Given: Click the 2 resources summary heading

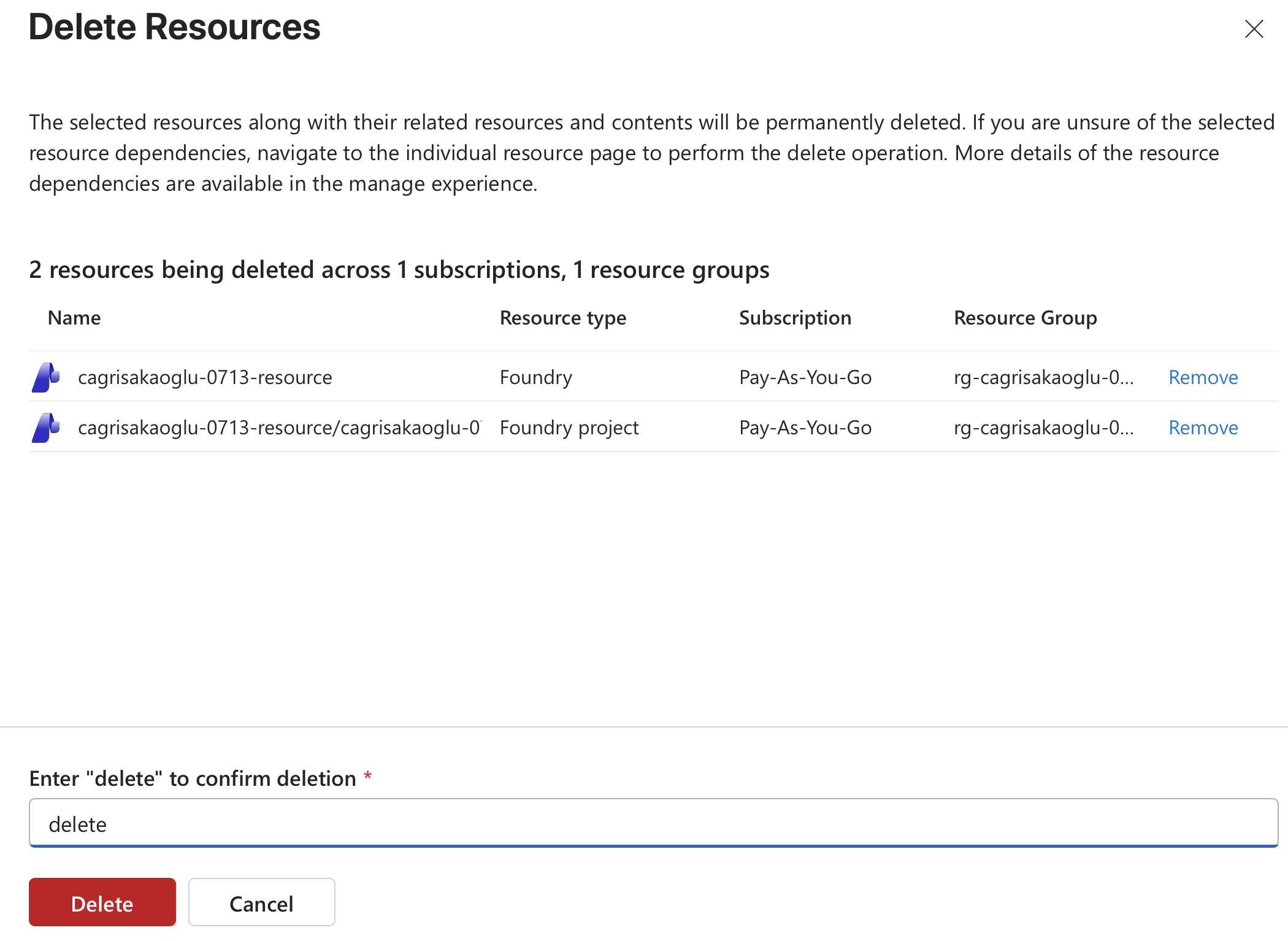Looking at the screenshot, I should (x=399, y=269).
